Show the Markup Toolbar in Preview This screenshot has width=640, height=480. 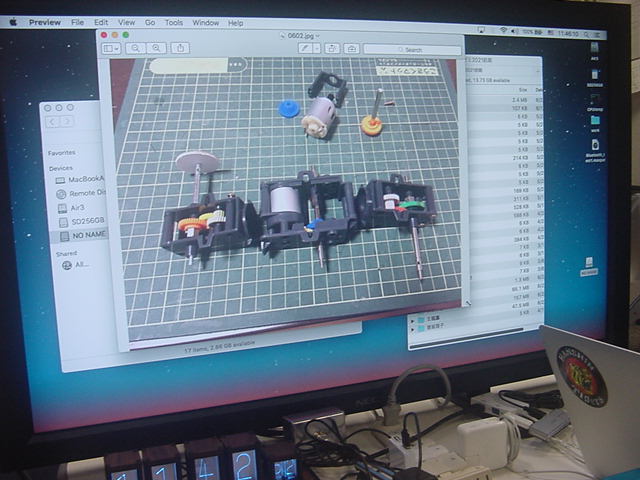click(x=351, y=49)
